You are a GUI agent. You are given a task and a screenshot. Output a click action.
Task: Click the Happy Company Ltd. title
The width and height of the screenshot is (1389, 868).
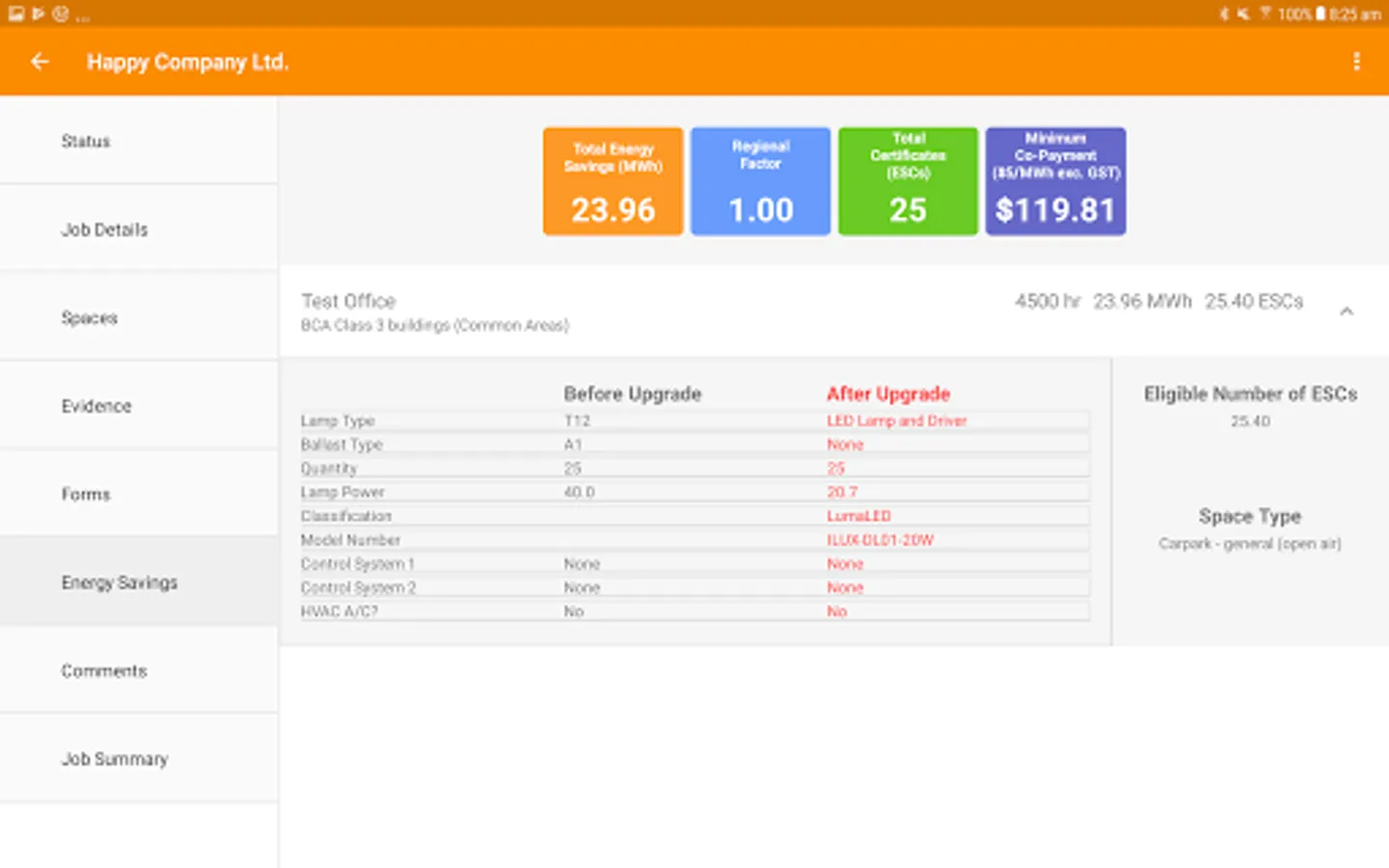pos(187,62)
